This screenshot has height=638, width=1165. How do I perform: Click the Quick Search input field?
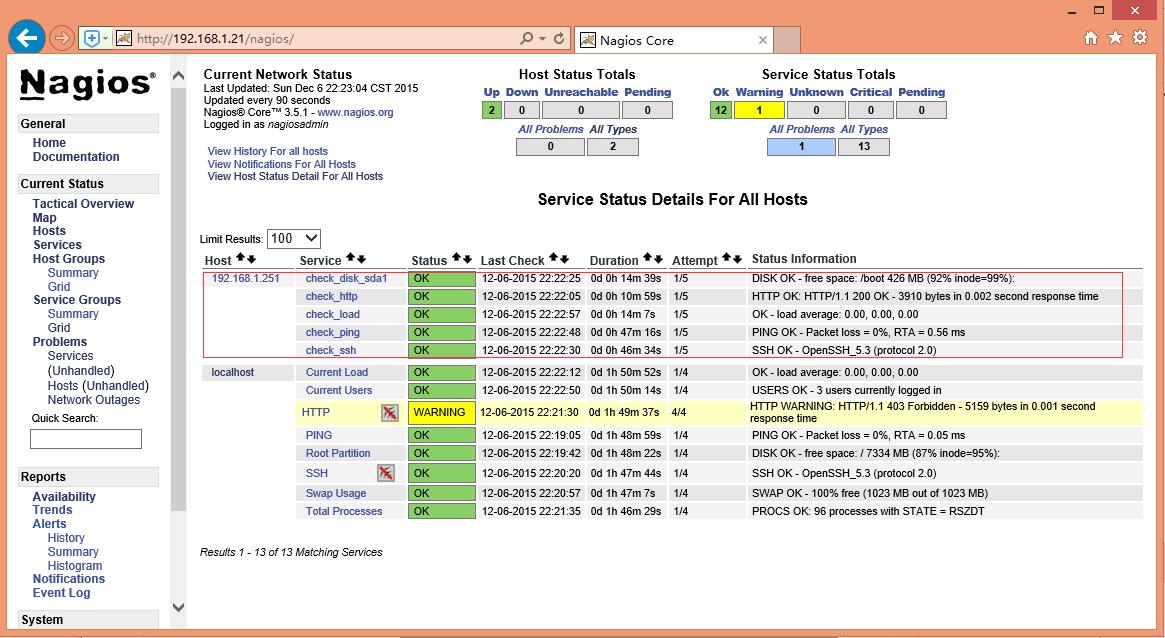pyautogui.click(x=85, y=439)
